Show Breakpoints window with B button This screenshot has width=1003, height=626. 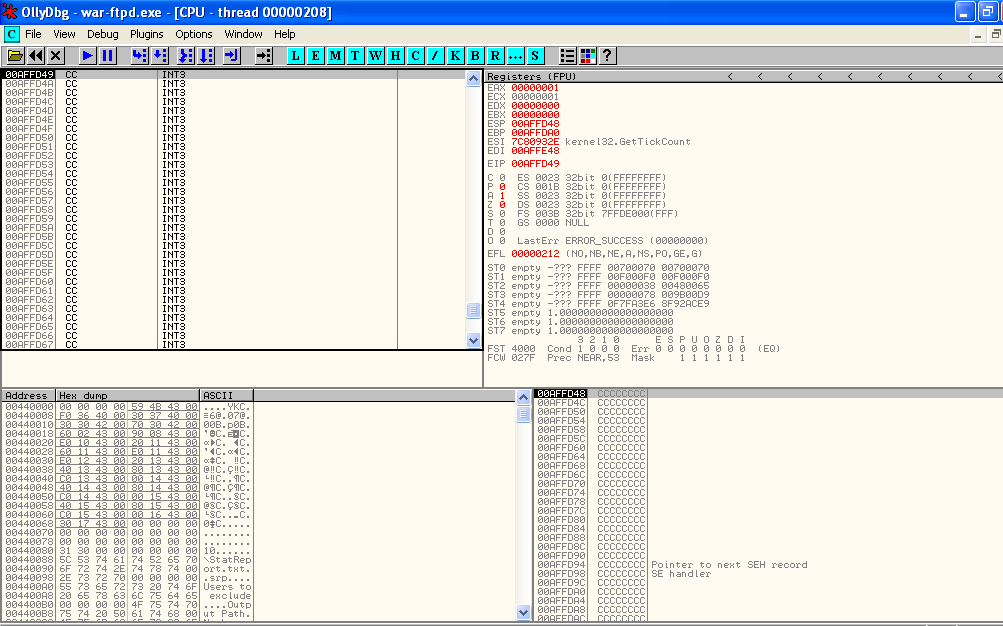[x=475, y=56]
